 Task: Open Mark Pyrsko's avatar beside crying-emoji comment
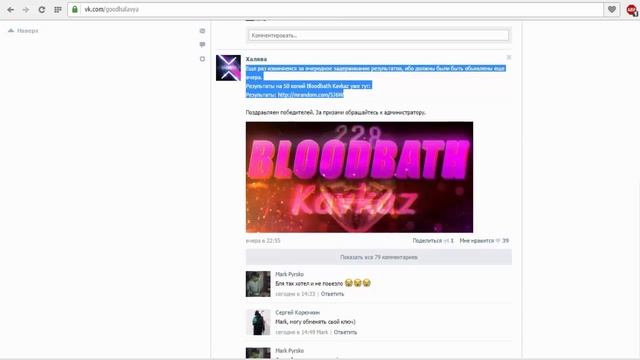tap(258, 284)
